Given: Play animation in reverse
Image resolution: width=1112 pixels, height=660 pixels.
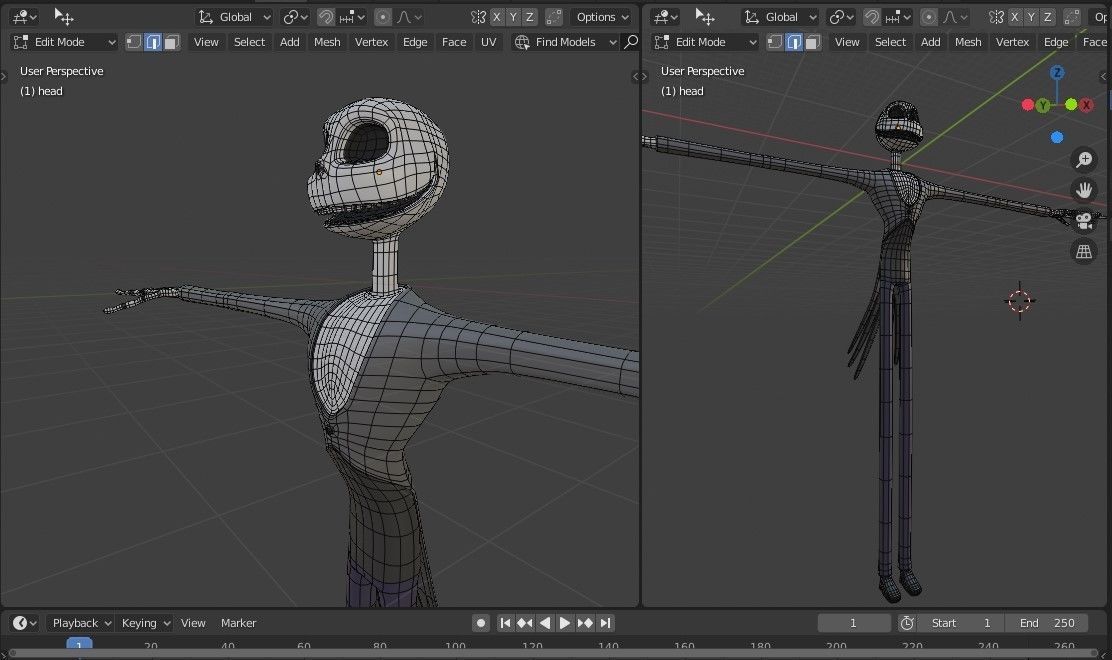Looking at the screenshot, I should click(545, 622).
